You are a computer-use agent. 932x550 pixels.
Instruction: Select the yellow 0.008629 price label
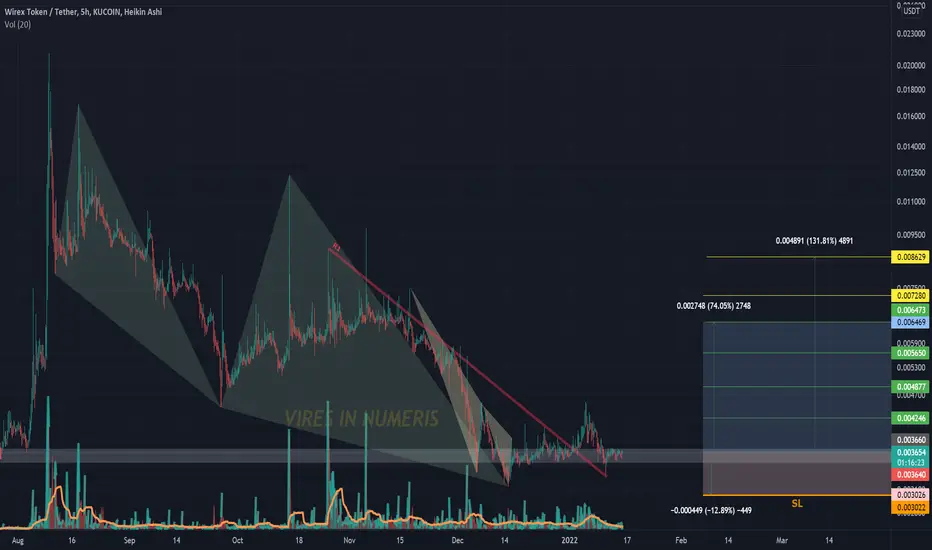tap(911, 257)
